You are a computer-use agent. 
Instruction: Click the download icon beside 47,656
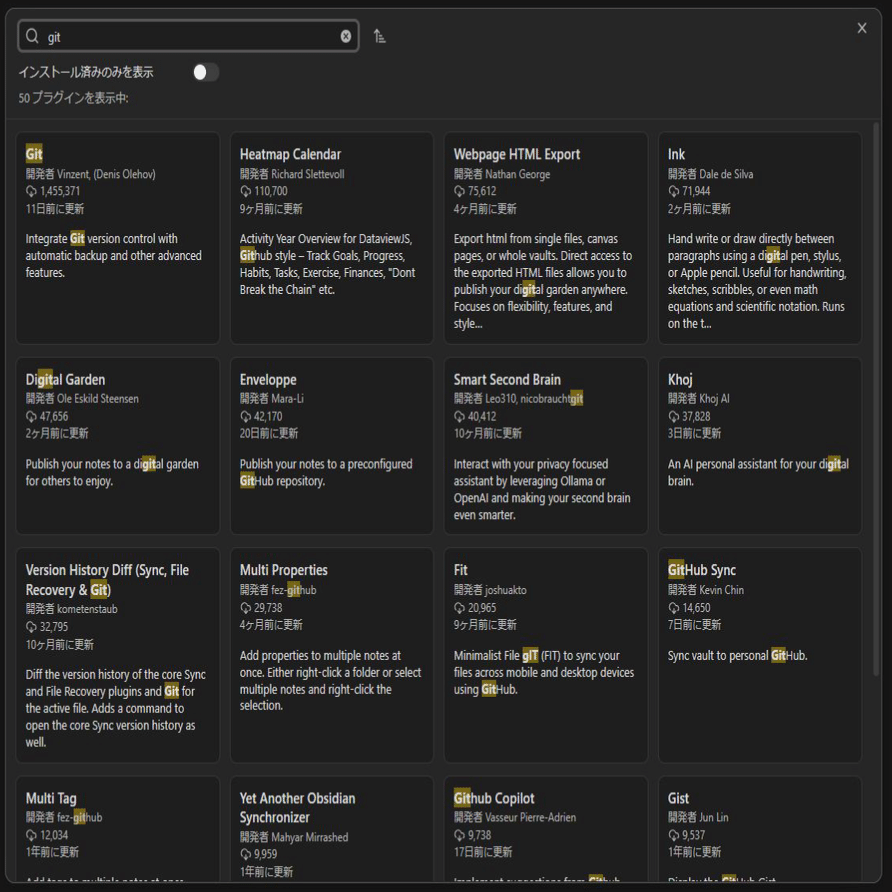click(x=31, y=416)
